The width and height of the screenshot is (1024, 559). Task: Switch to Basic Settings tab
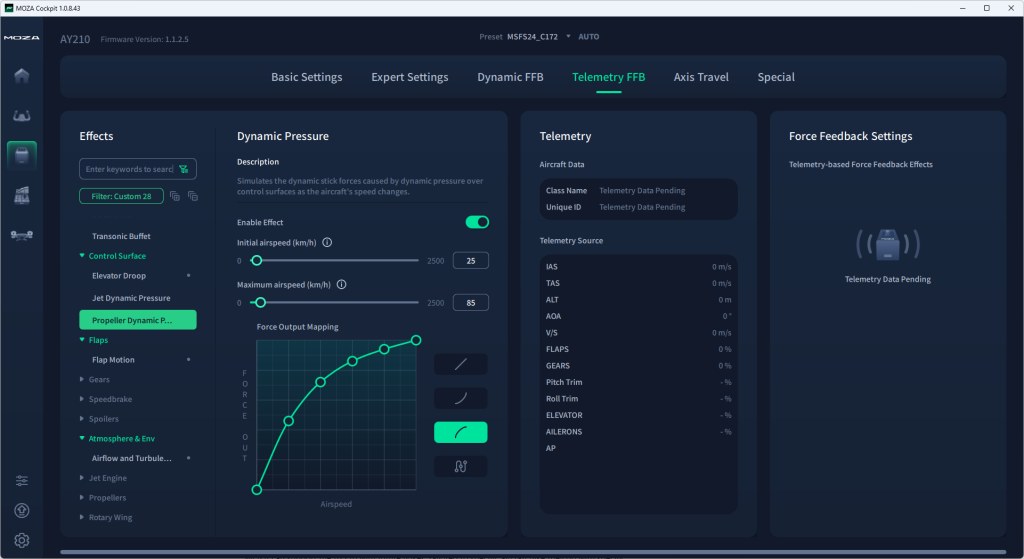(307, 77)
